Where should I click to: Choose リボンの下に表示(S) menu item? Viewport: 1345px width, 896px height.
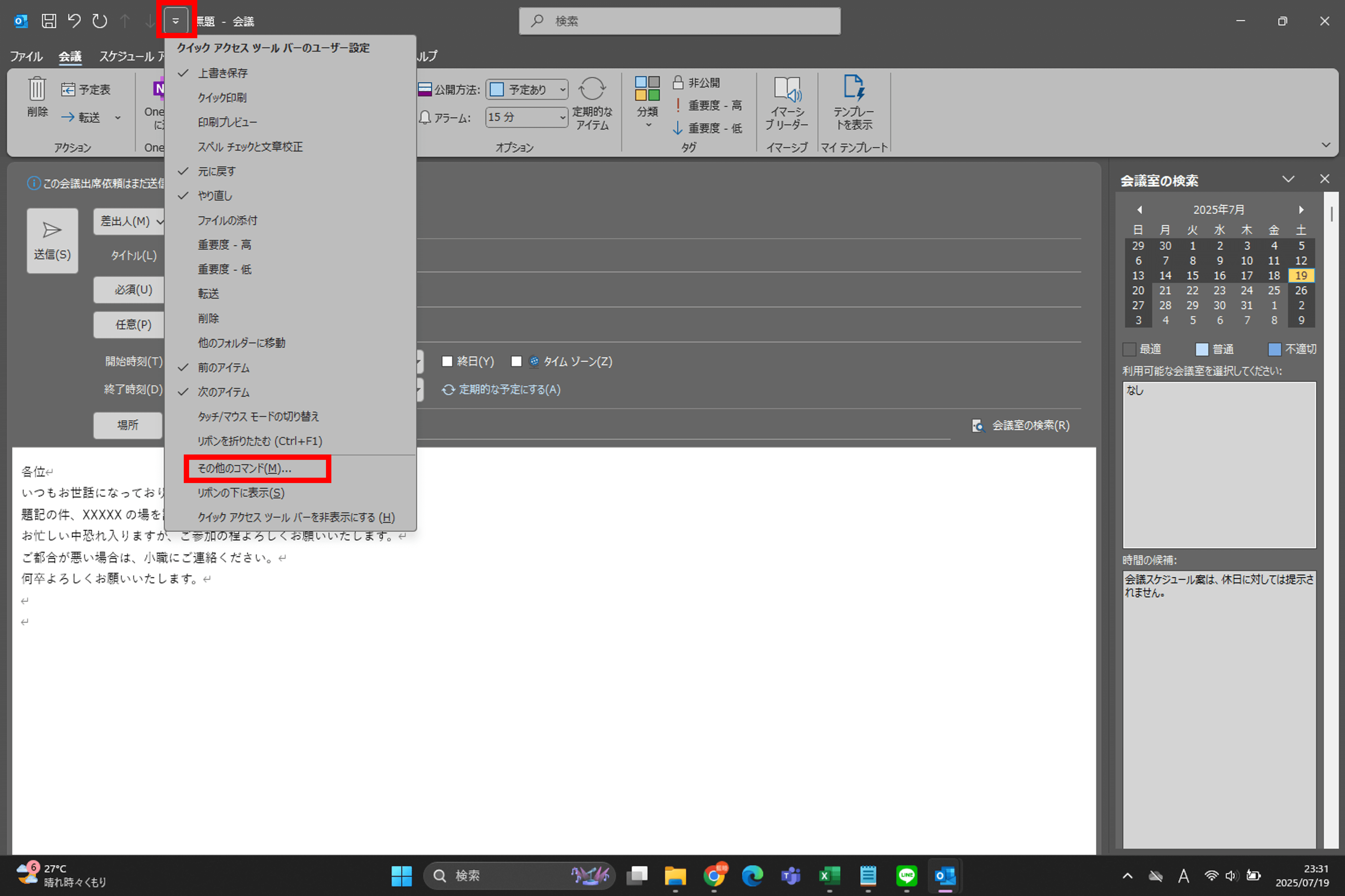290,493
